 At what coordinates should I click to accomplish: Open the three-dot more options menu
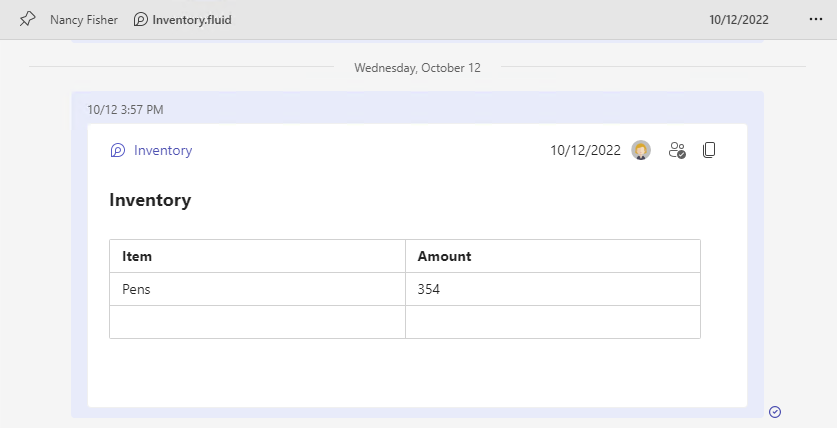pos(816,19)
